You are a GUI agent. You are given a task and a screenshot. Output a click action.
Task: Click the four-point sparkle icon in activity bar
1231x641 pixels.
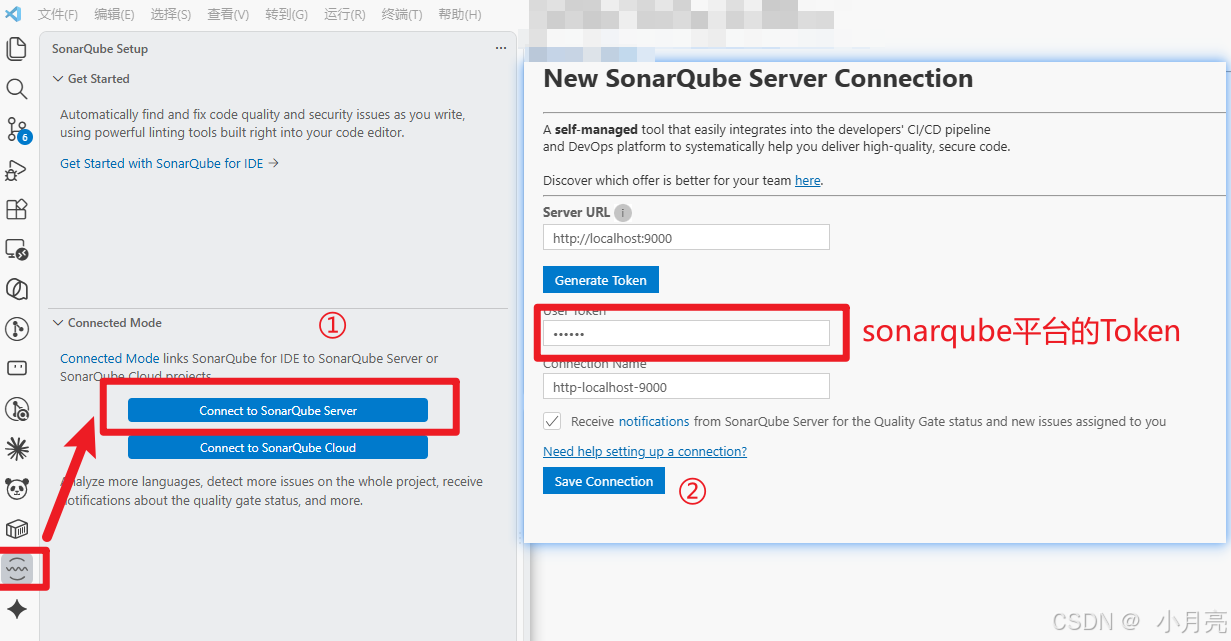(17, 609)
